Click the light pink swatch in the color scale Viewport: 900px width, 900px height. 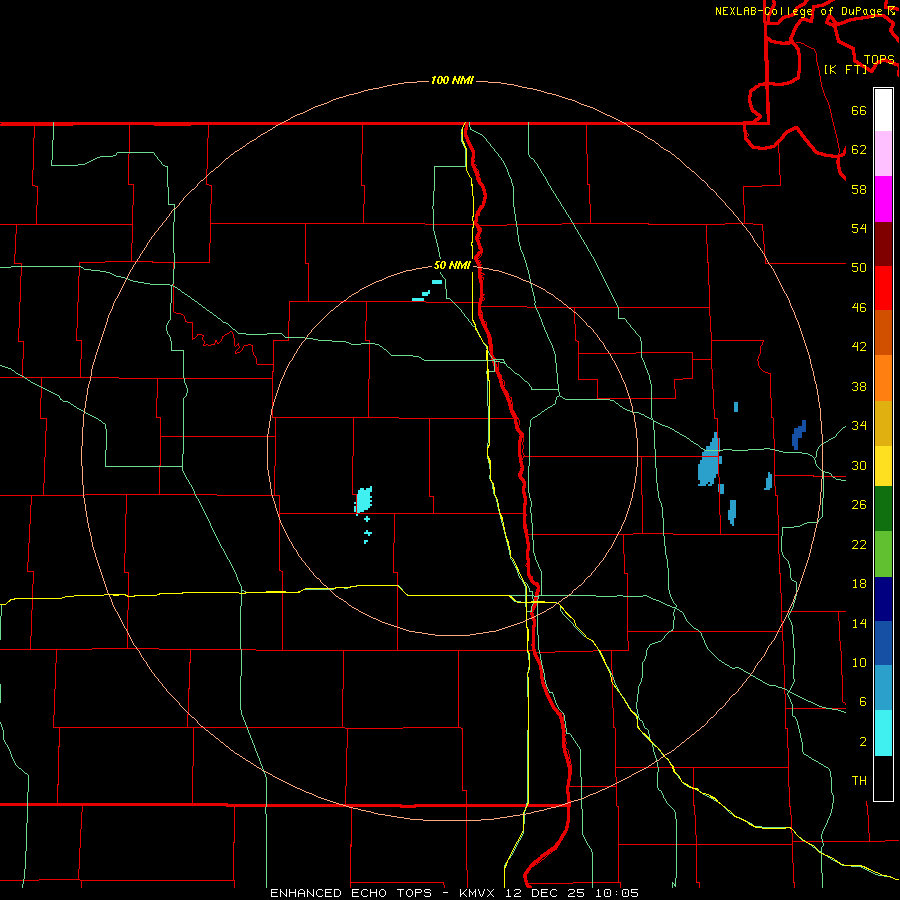[x=883, y=153]
